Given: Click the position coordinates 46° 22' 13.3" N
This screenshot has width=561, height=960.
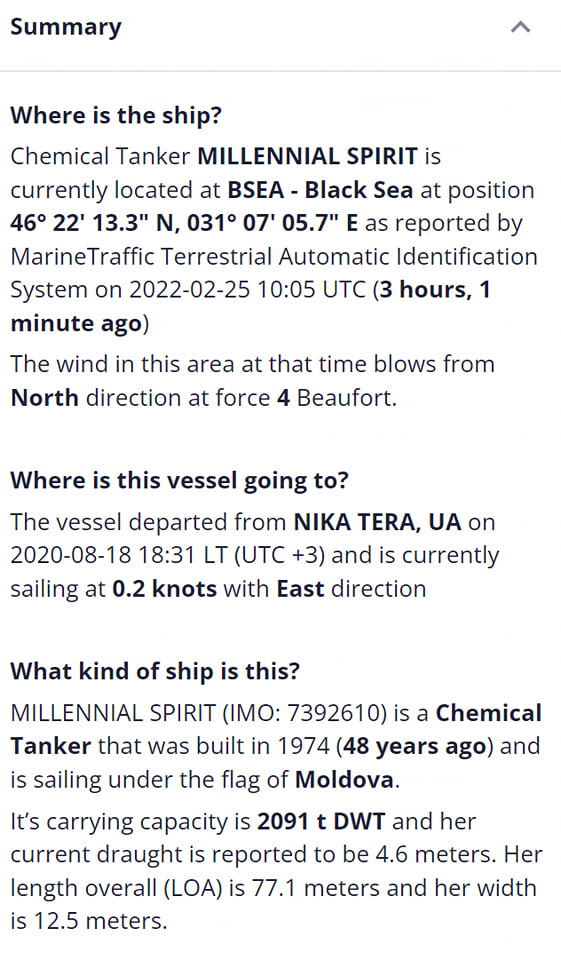Looking at the screenshot, I should coord(92,223).
